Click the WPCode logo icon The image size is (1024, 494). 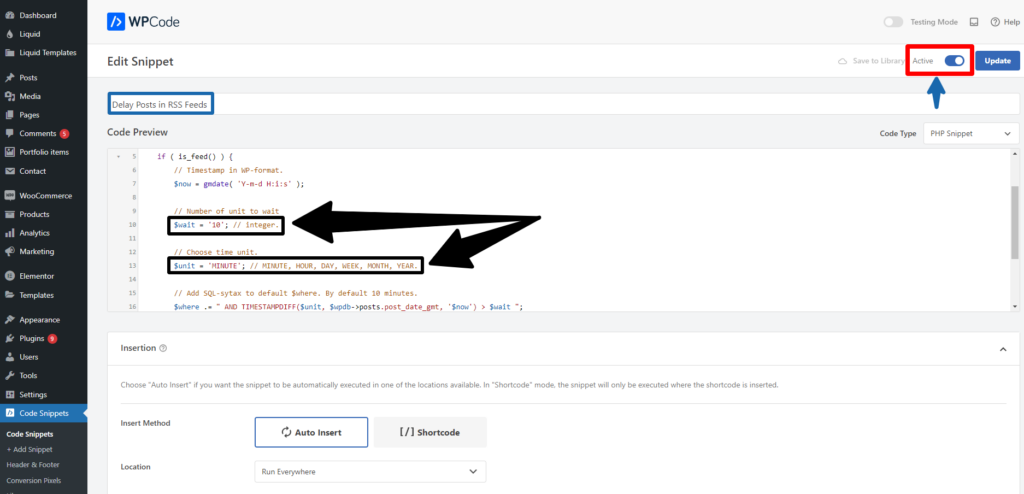118,22
